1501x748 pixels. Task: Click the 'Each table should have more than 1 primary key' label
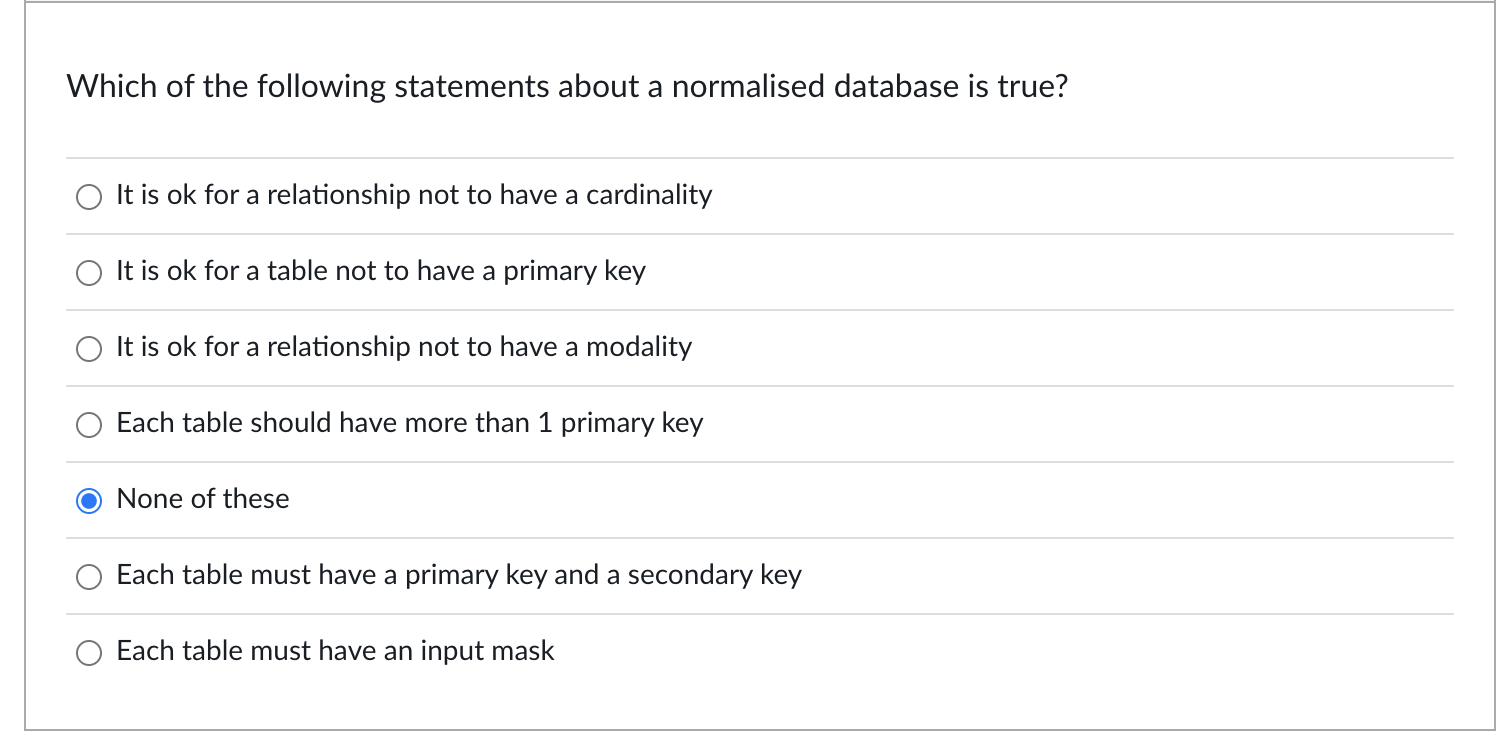pyautogui.click(x=410, y=423)
